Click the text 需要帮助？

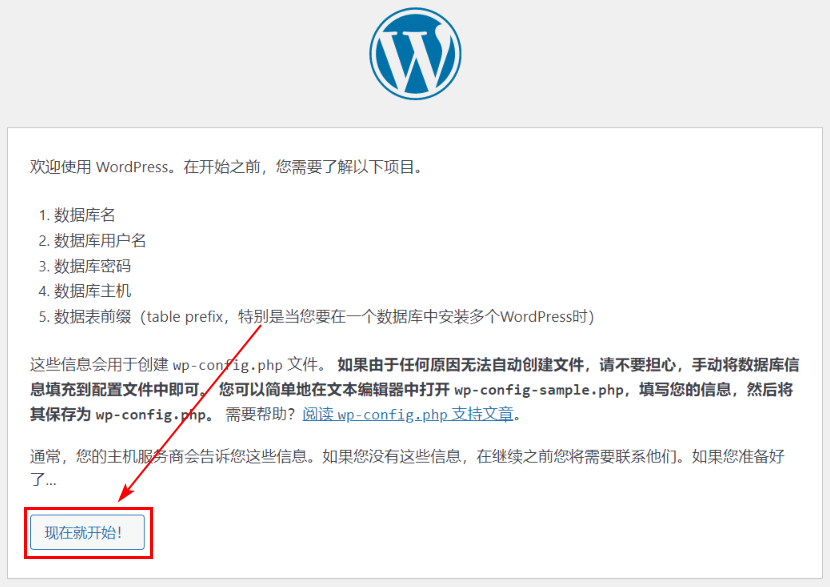point(260,414)
